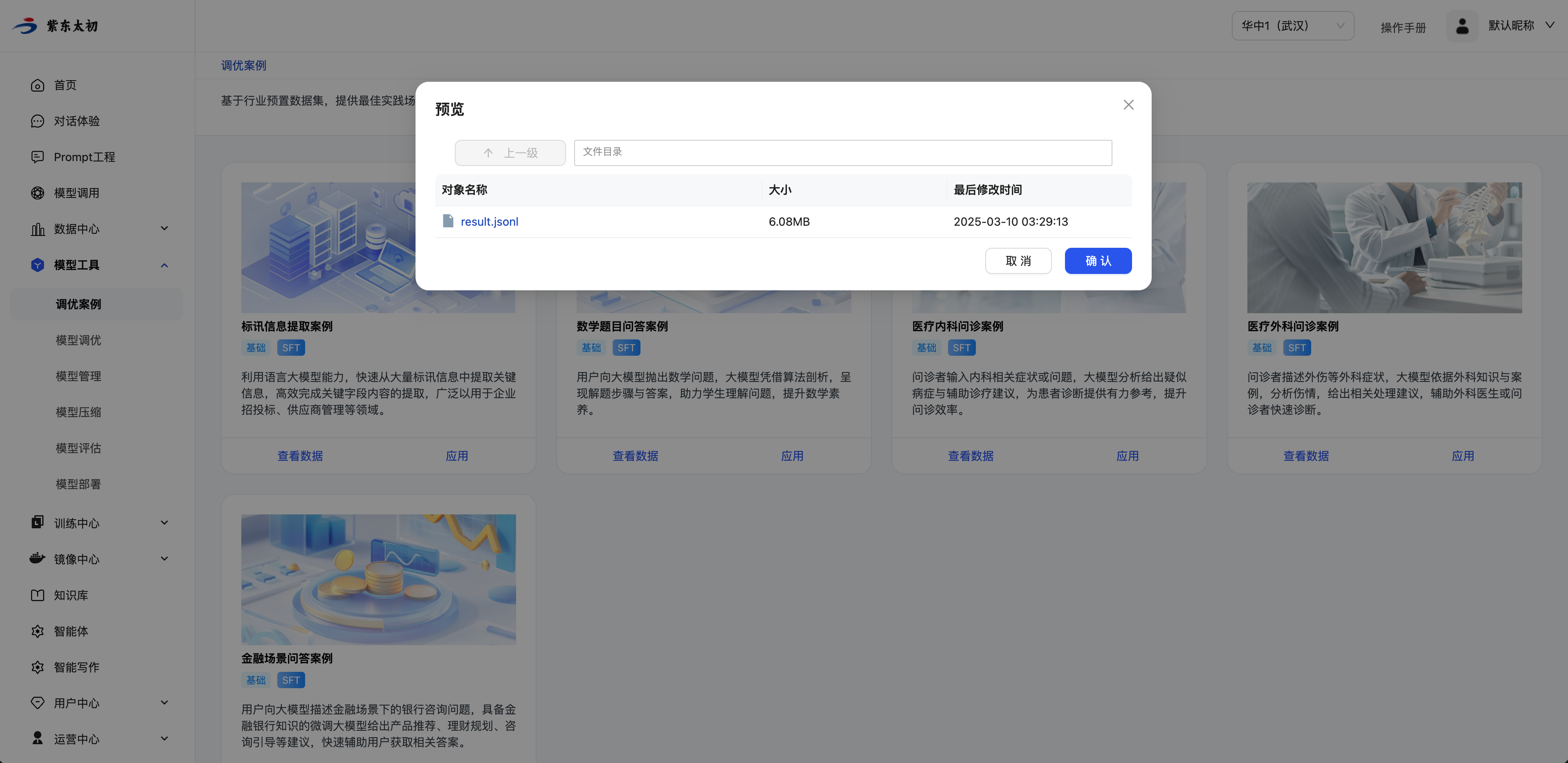
Task: Open the 华中1（武汉） region dropdown
Action: (x=1292, y=26)
